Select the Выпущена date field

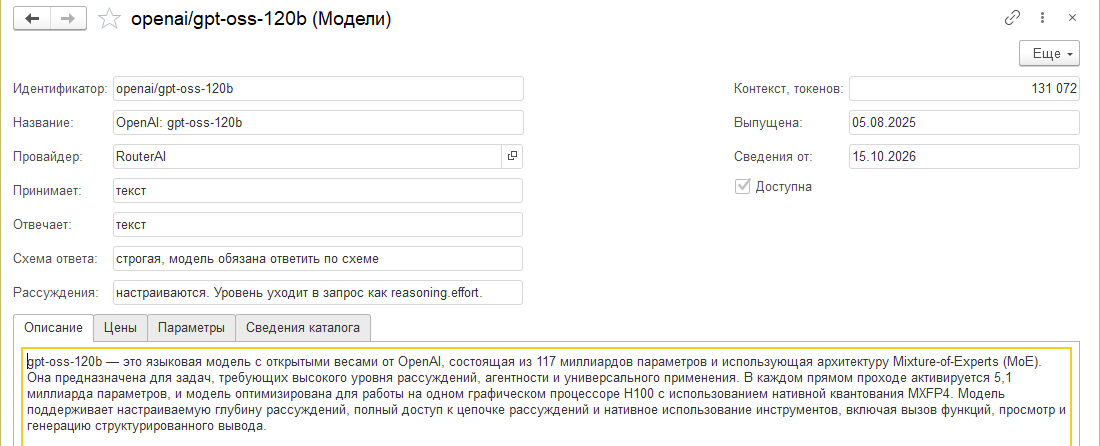[964, 123]
